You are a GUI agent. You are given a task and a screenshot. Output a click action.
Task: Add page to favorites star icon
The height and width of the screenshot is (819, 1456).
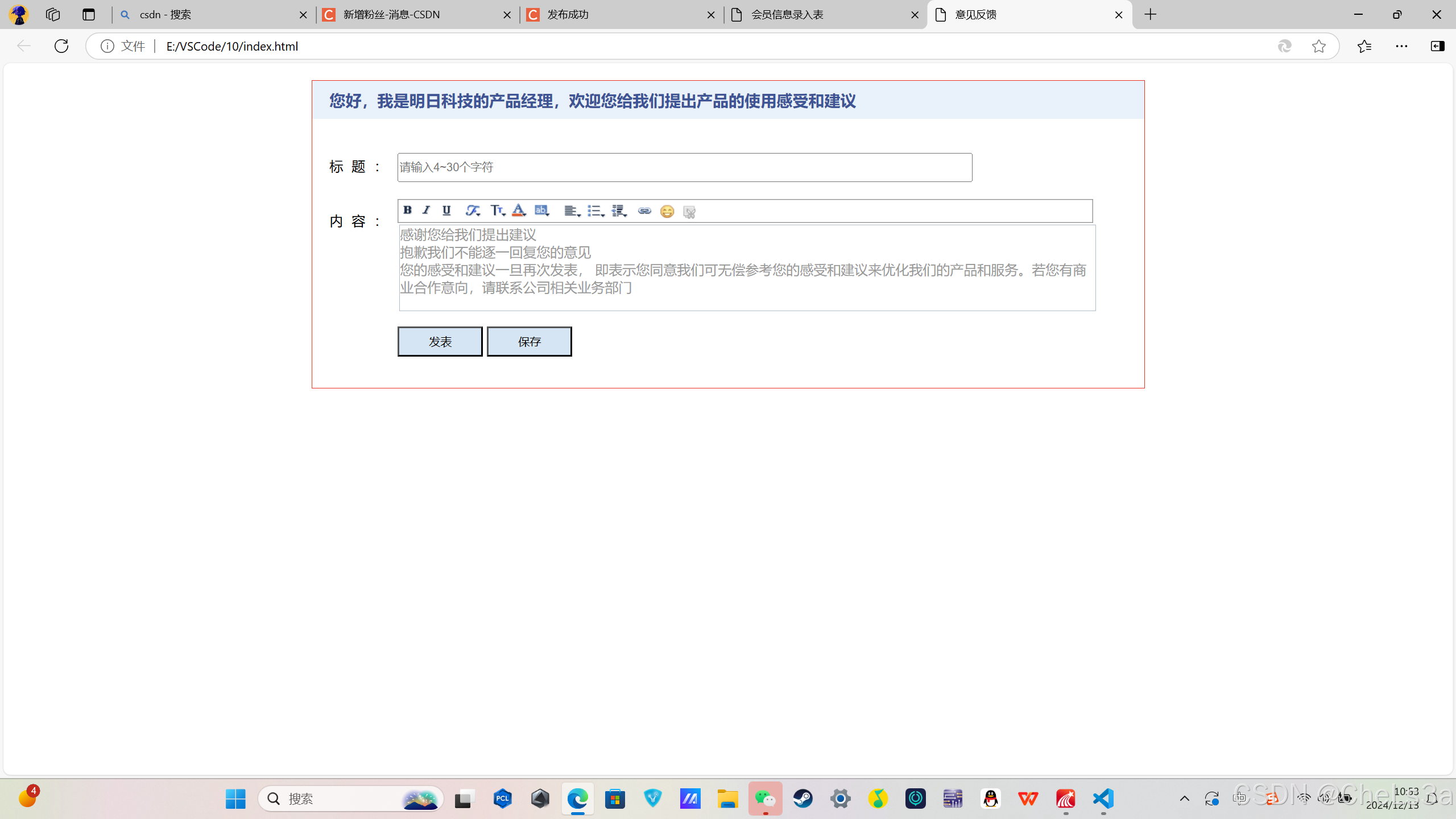pyautogui.click(x=1319, y=46)
